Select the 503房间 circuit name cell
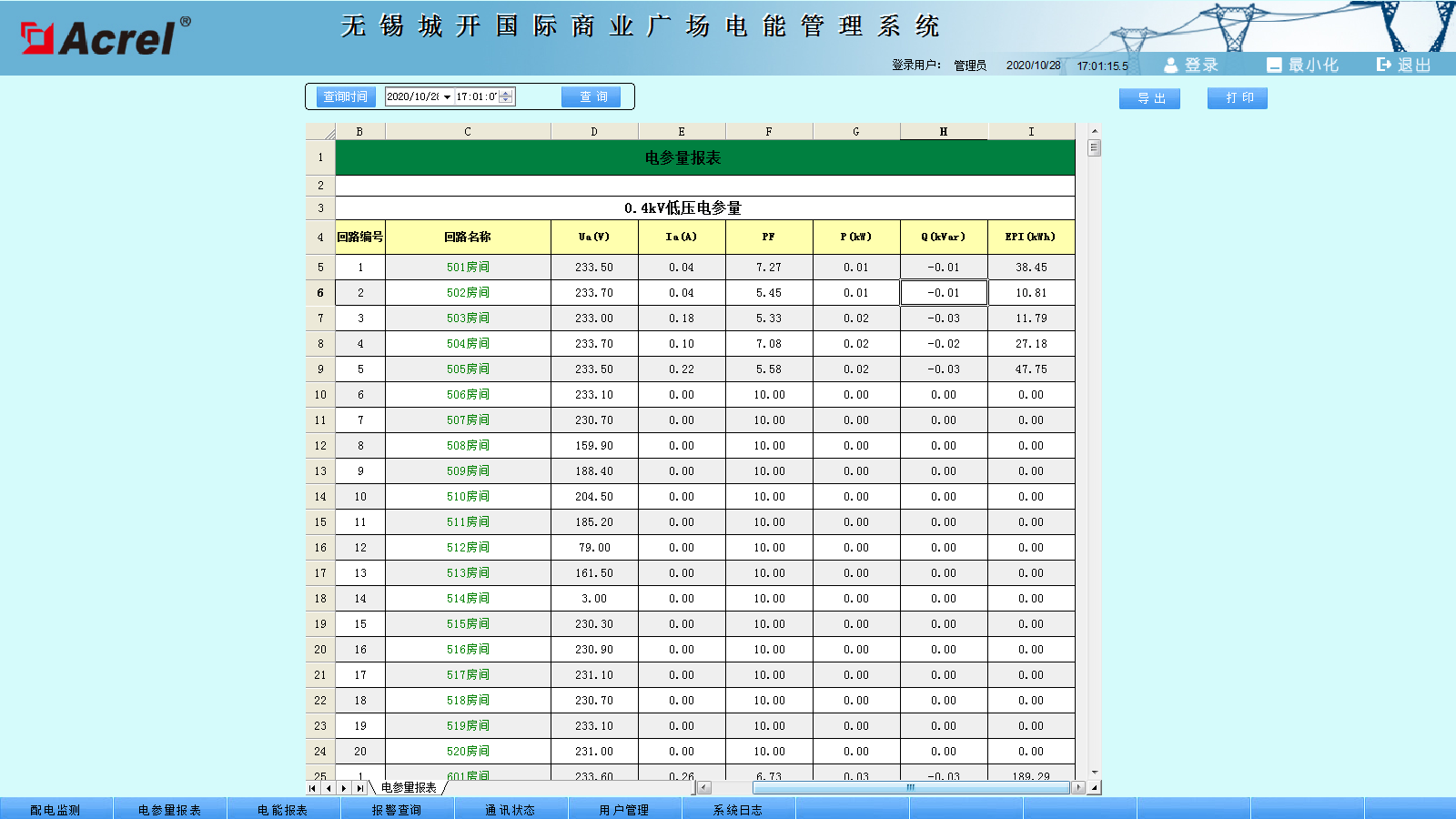1456x819 pixels. (468, 318)
